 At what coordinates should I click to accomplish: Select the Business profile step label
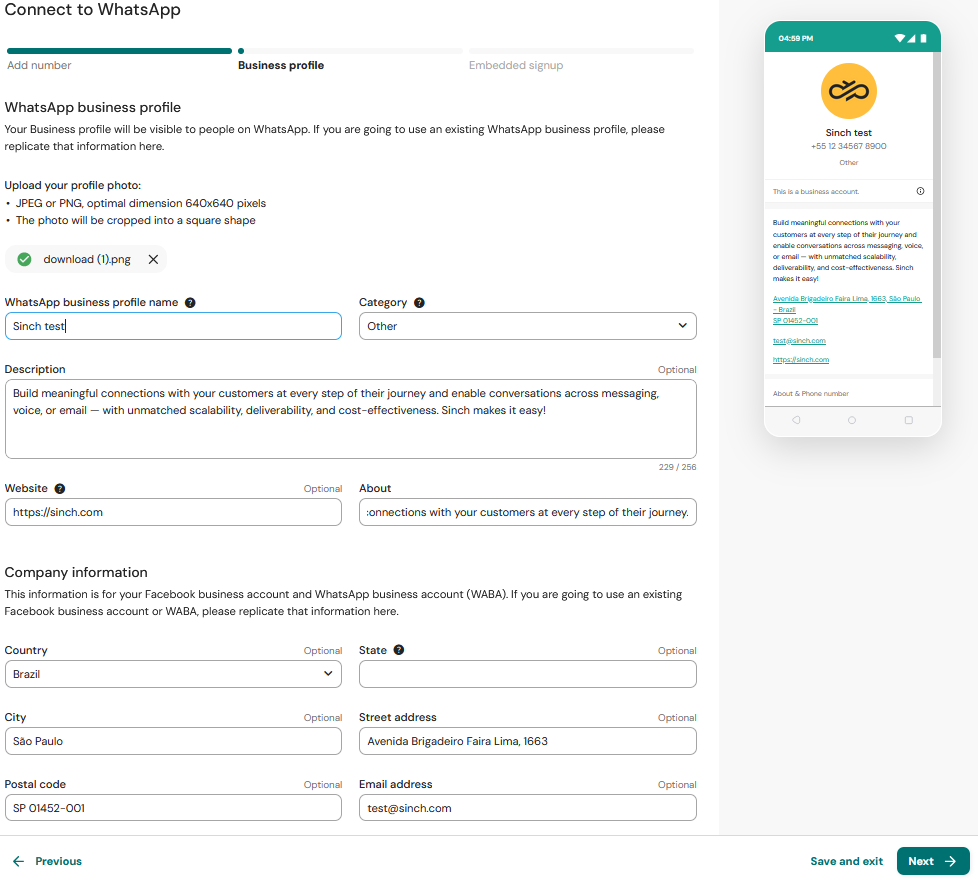[281, 65]
